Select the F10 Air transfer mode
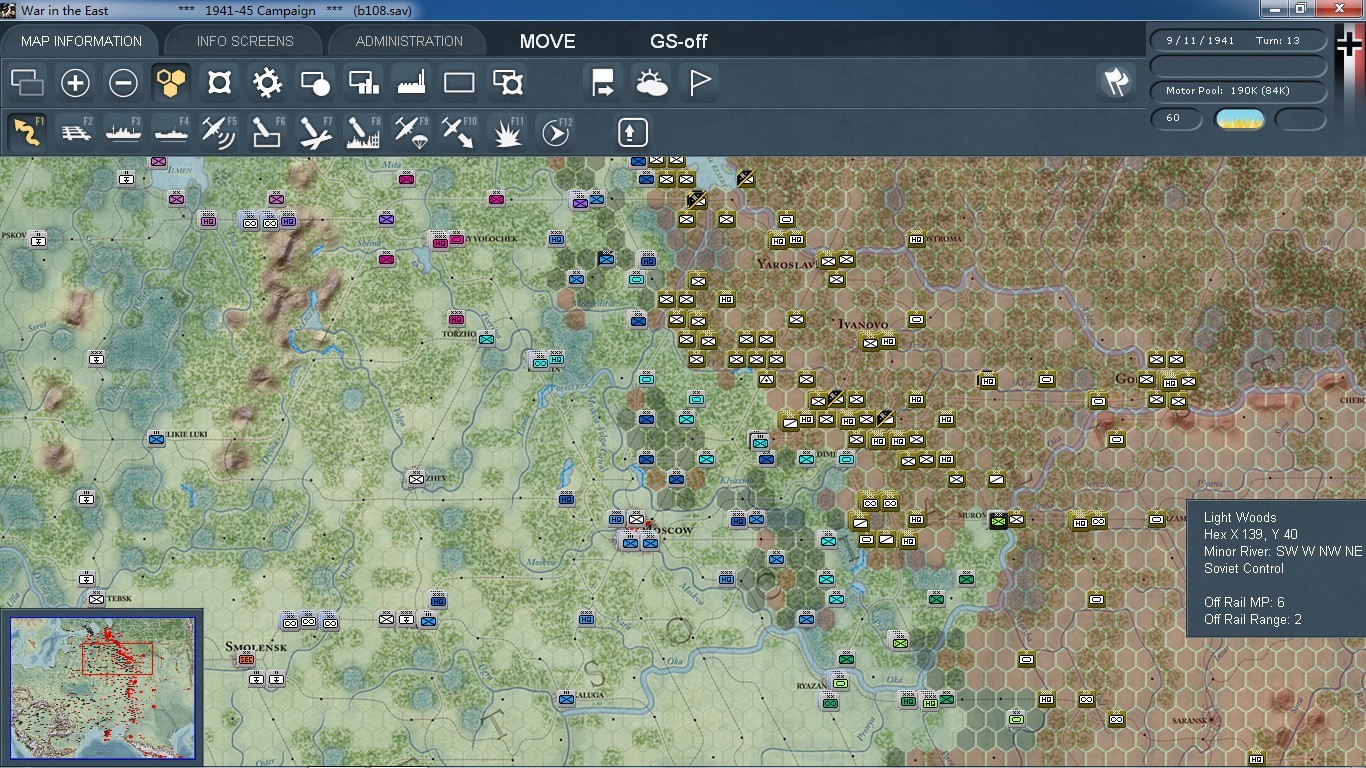1366x768 pixels. pos(459,132)
